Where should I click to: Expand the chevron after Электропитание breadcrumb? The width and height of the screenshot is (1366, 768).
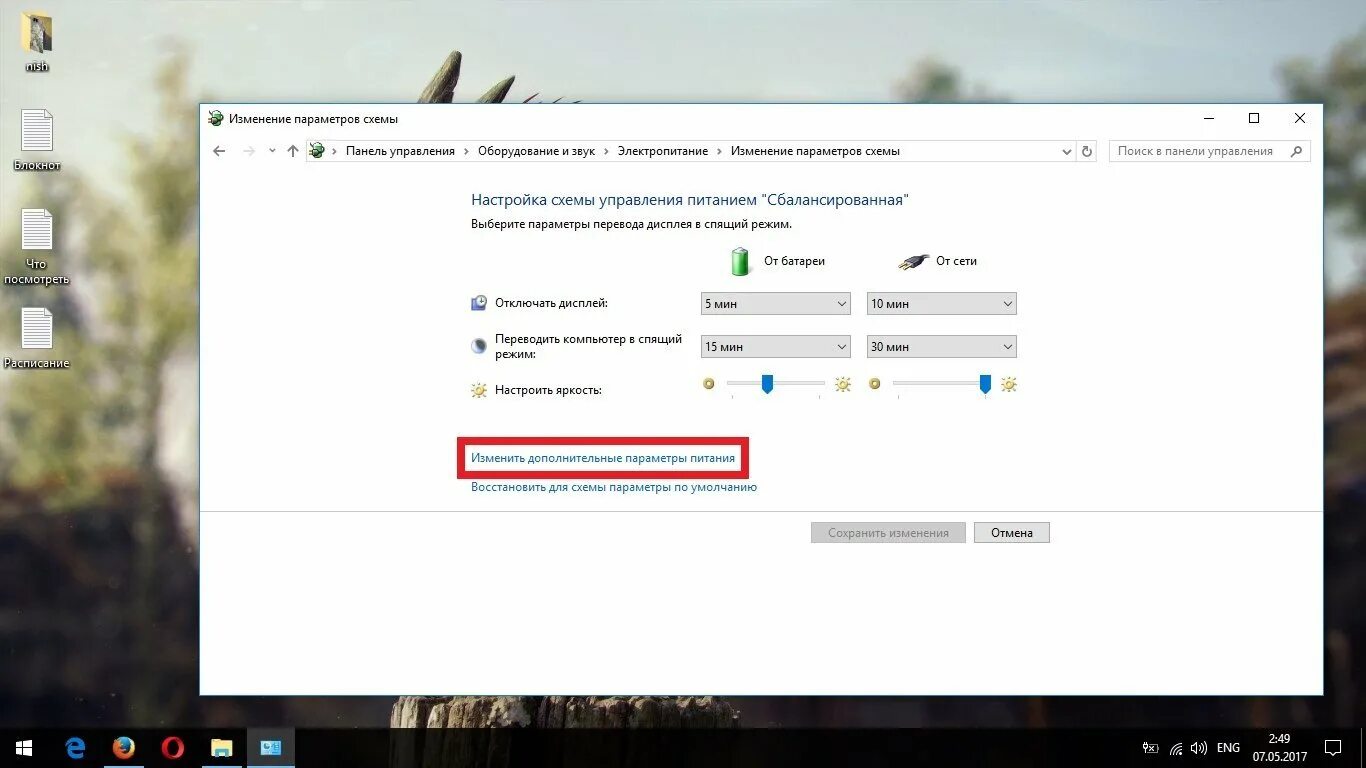tap(719, 151)
